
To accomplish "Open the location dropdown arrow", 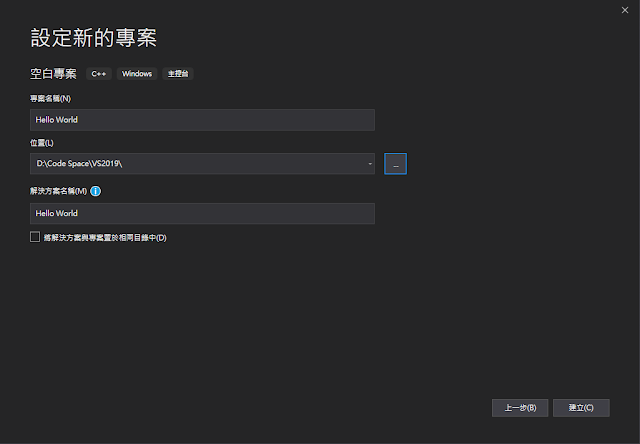I will pyautogui.click(x=370, y=164).
